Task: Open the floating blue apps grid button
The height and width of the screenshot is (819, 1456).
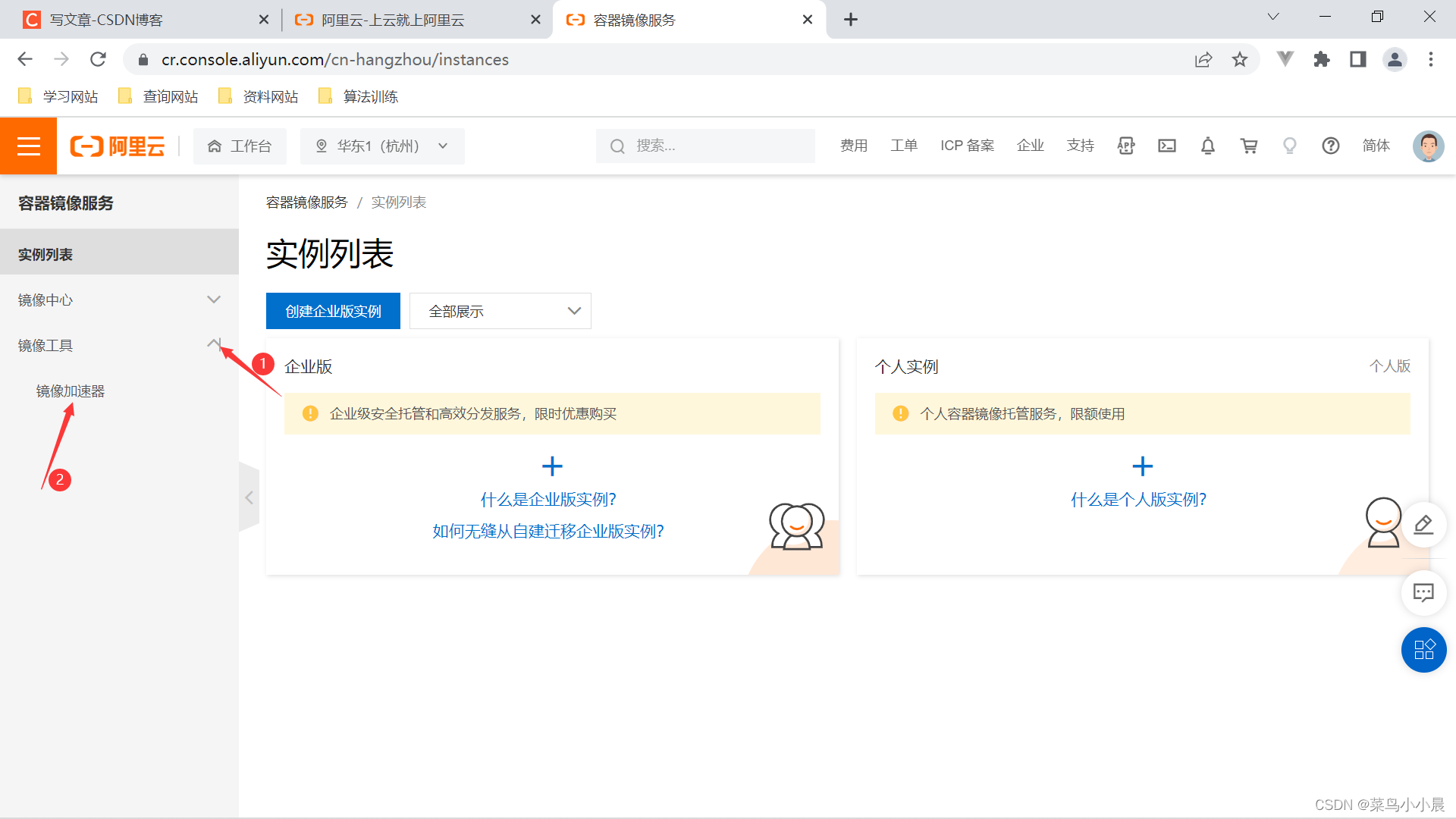Action: coord(1423,650)
